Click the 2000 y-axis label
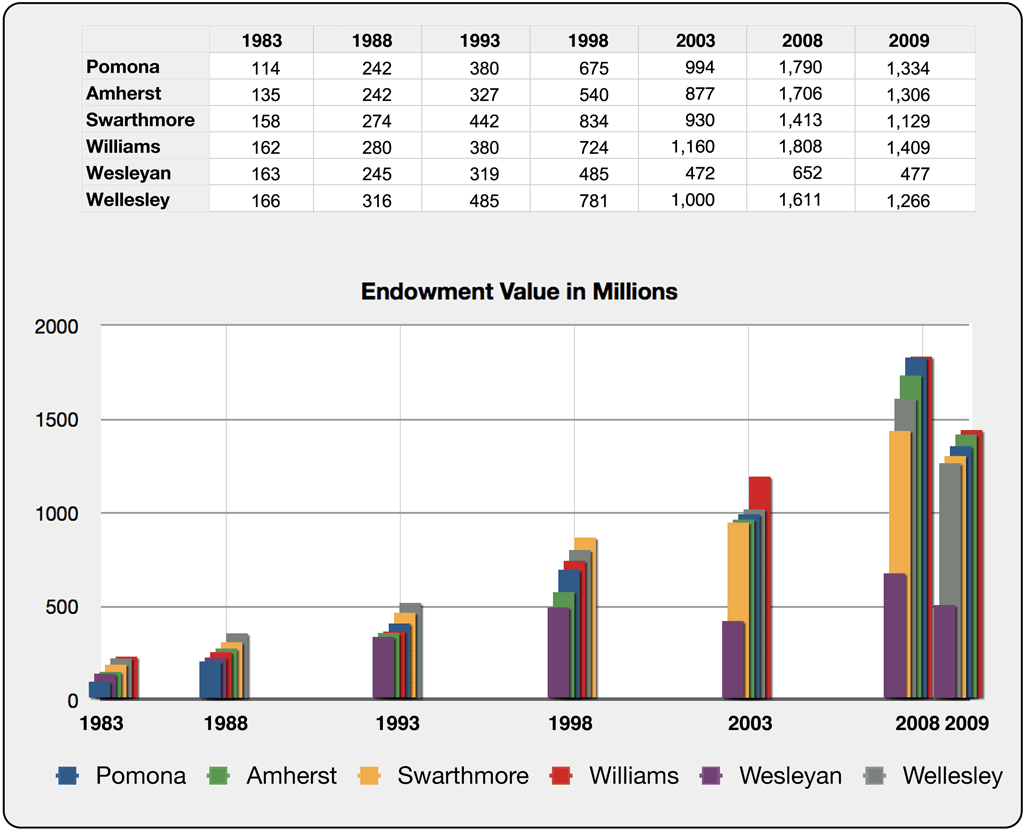The width and height of the screenshot is (1024, 831). coord(56,327)
